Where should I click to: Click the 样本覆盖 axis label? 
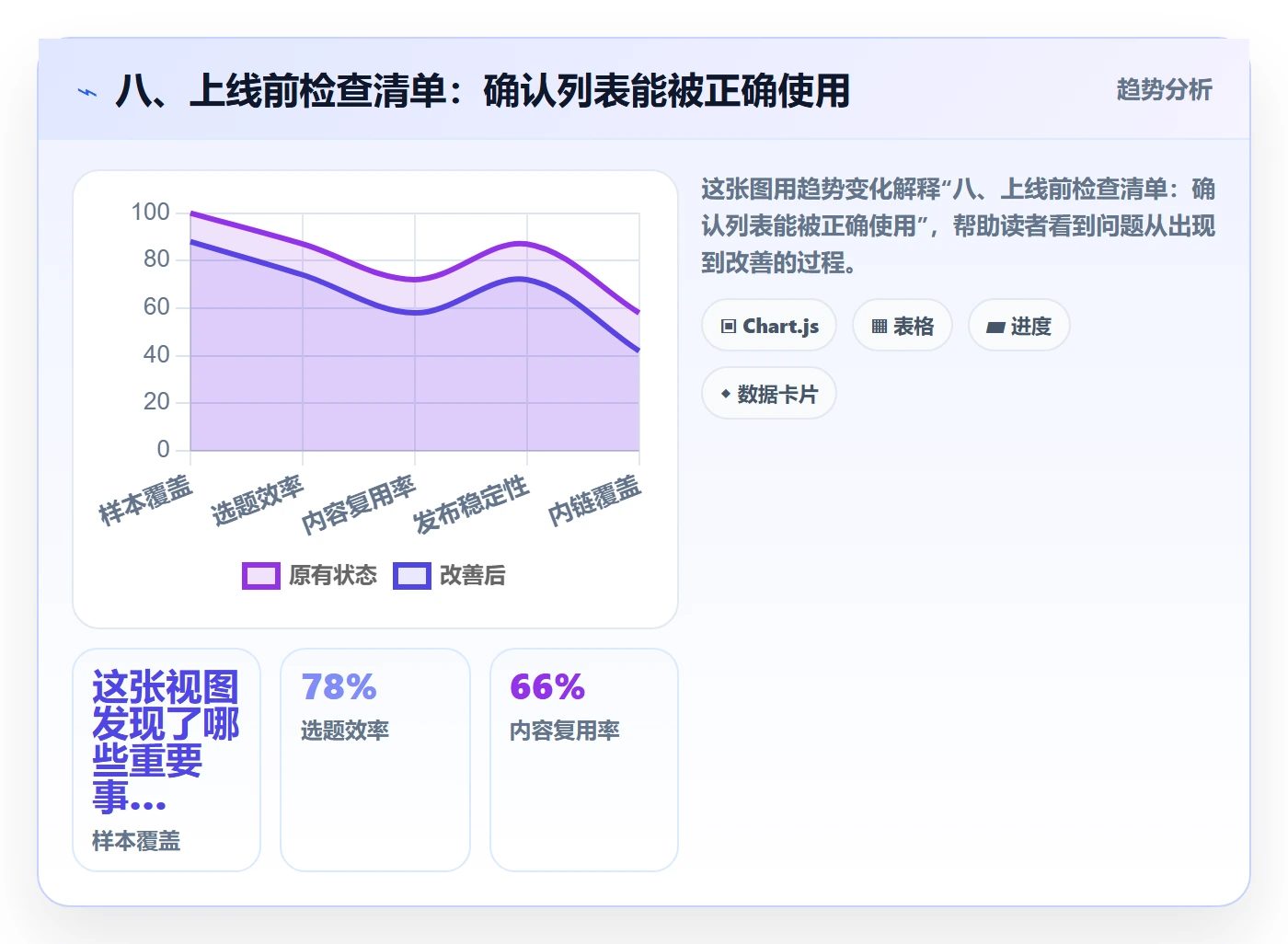tap(145, 501)
